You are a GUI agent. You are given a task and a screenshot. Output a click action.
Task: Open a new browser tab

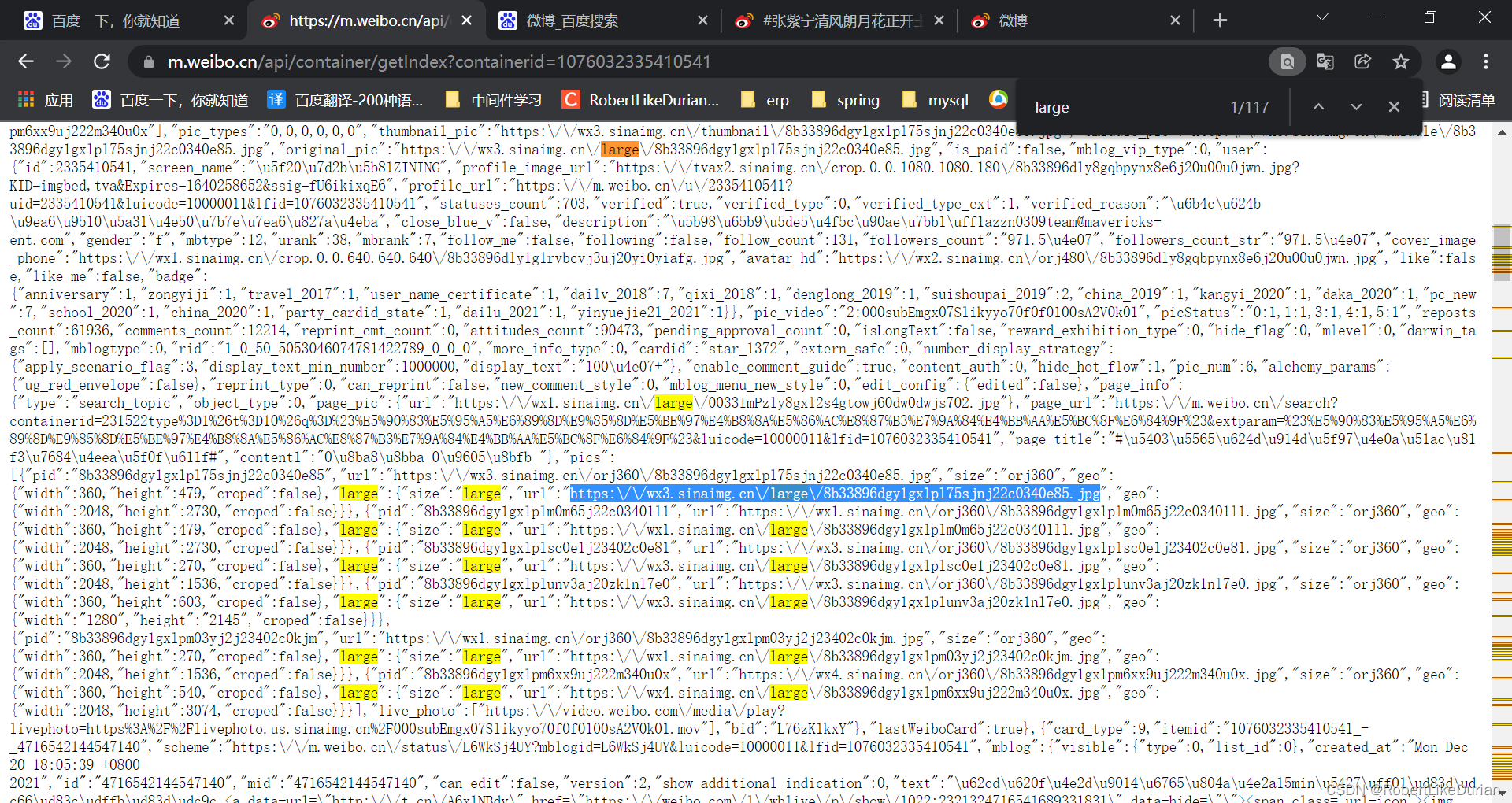[x=1220, y=20]
